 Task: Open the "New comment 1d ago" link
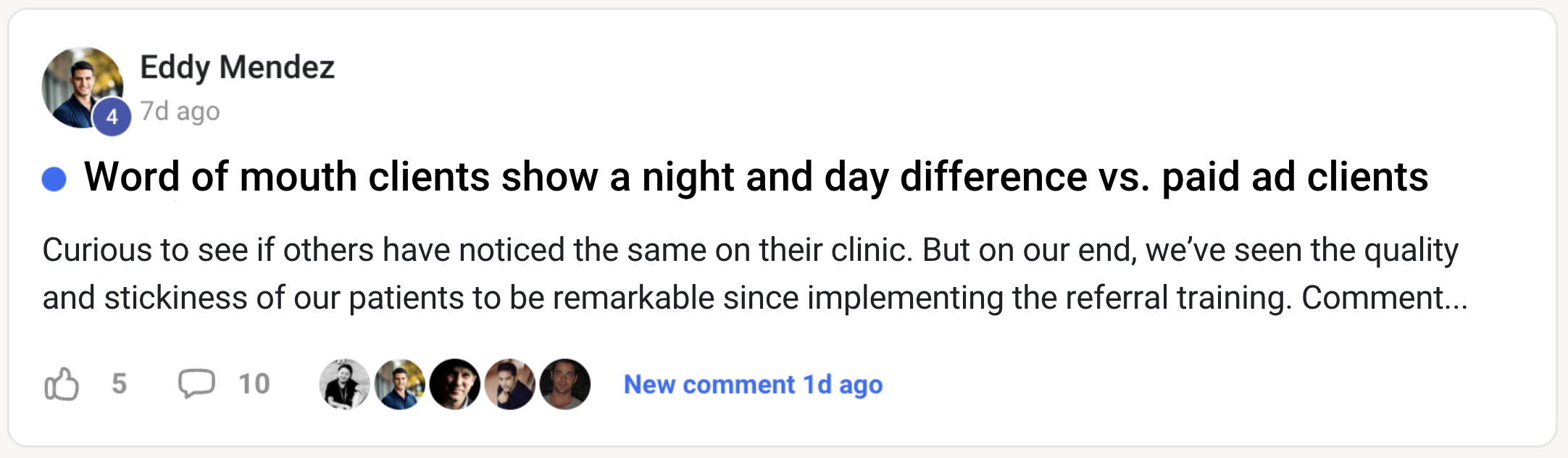753,384
